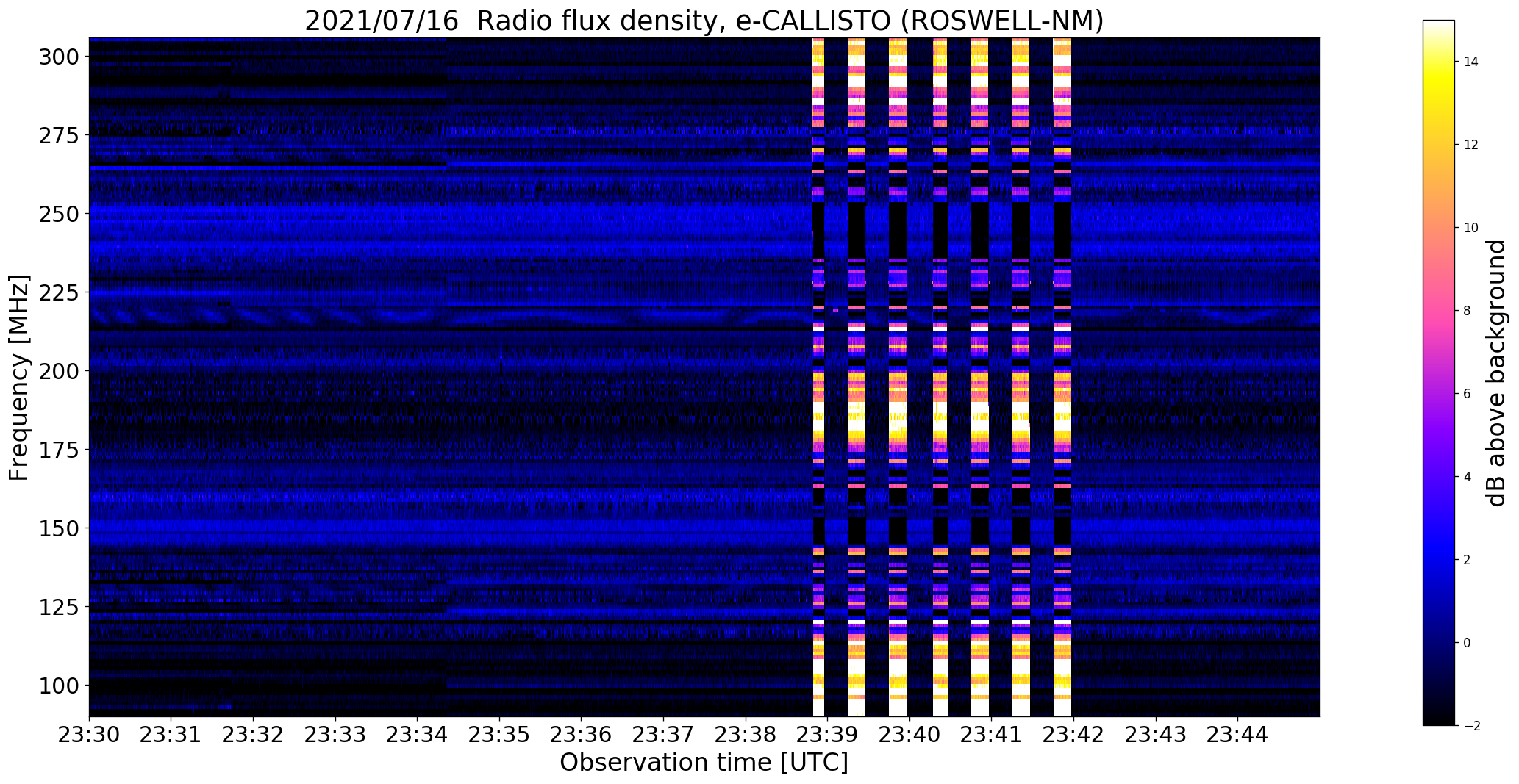Click the 'dB above background' colorbar label

click(x=1495, y=373)
